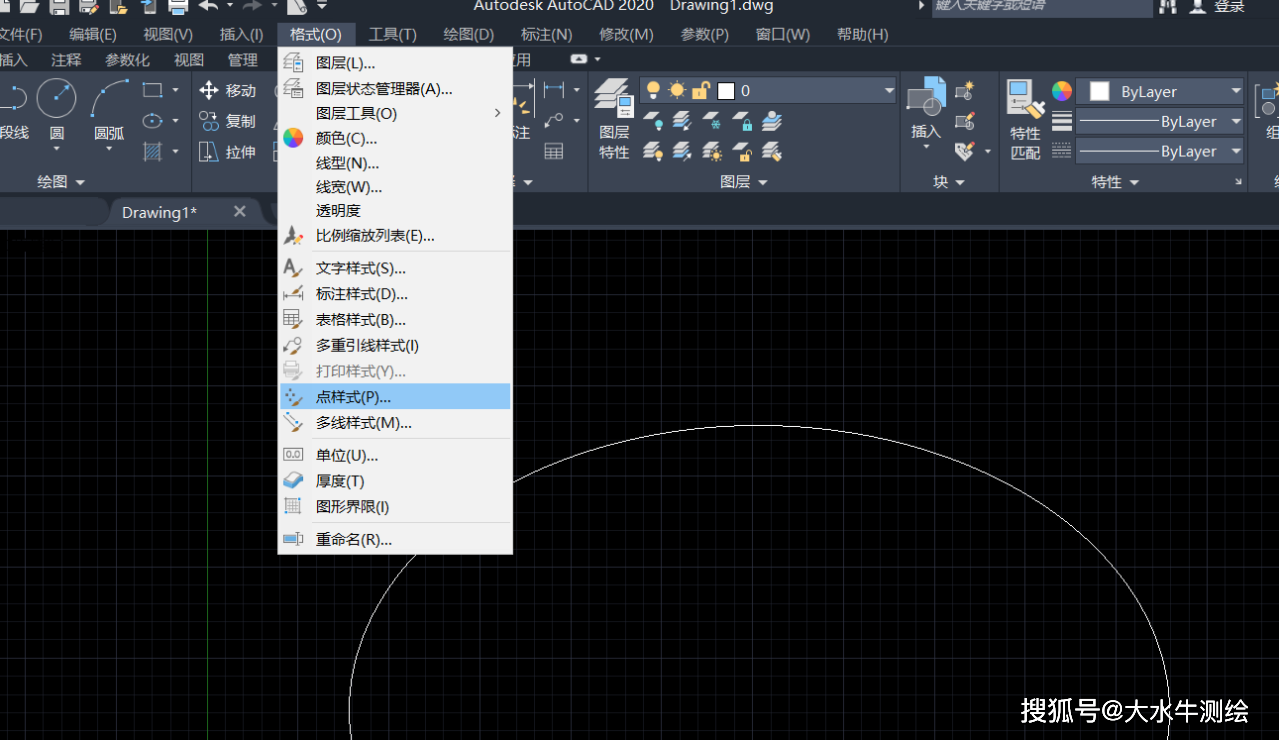1280x740 pixels.
Task: Click the Copy (复制) tool
Action: pos(228,121)
